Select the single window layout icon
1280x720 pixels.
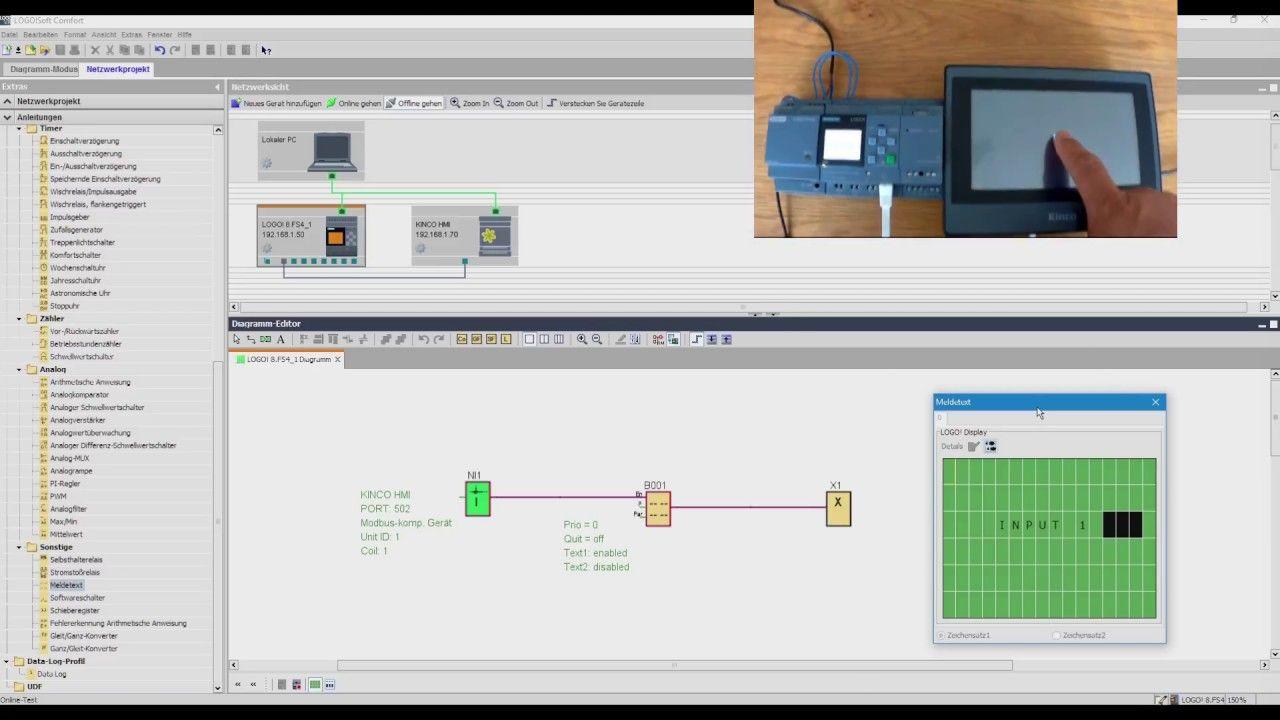(529, 339)
